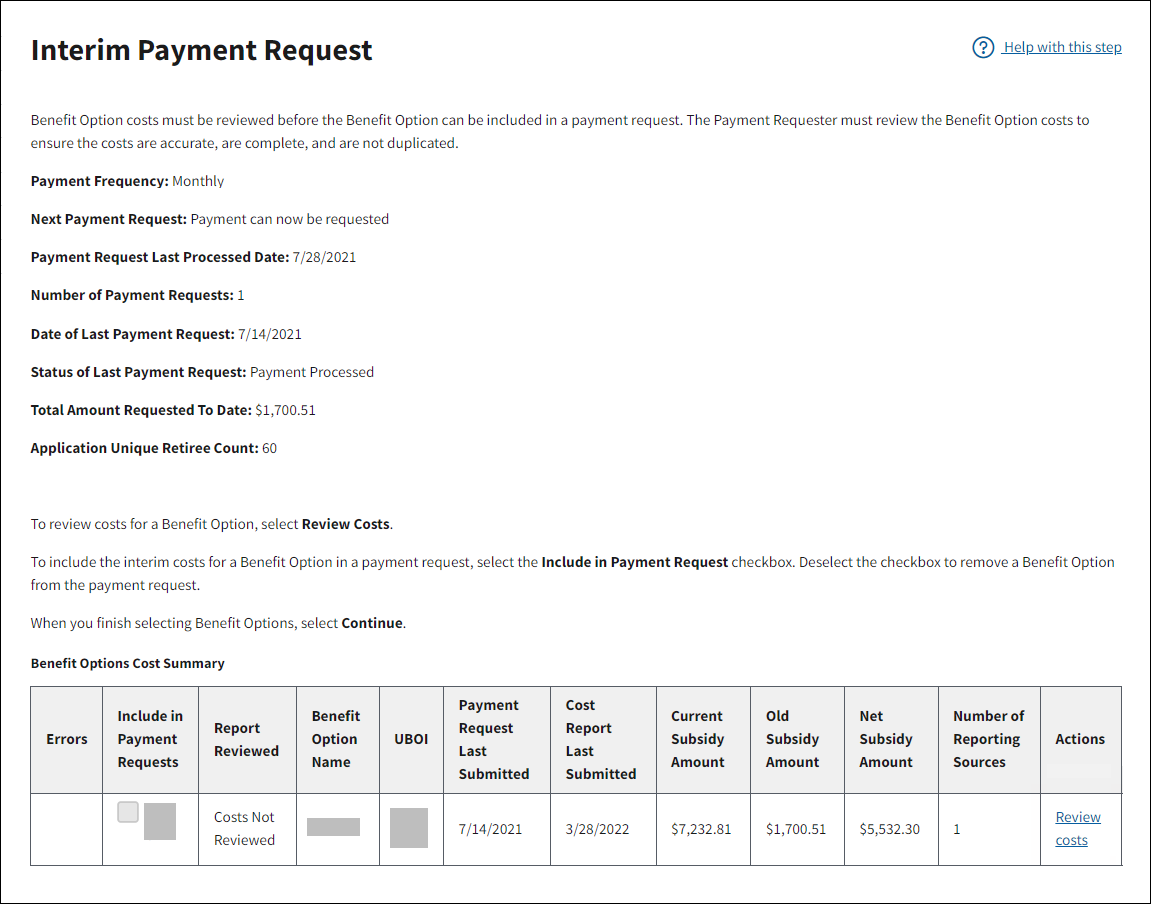Select the Include in Payment Requests column header
Viewport: 1151px width, 904px height.
pos(150,739)
